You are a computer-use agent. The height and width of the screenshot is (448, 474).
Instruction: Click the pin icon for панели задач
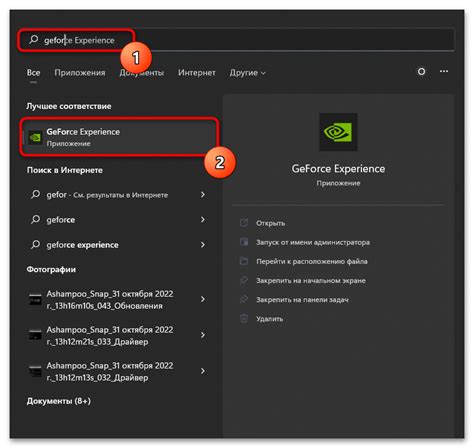tap(244, 299)
